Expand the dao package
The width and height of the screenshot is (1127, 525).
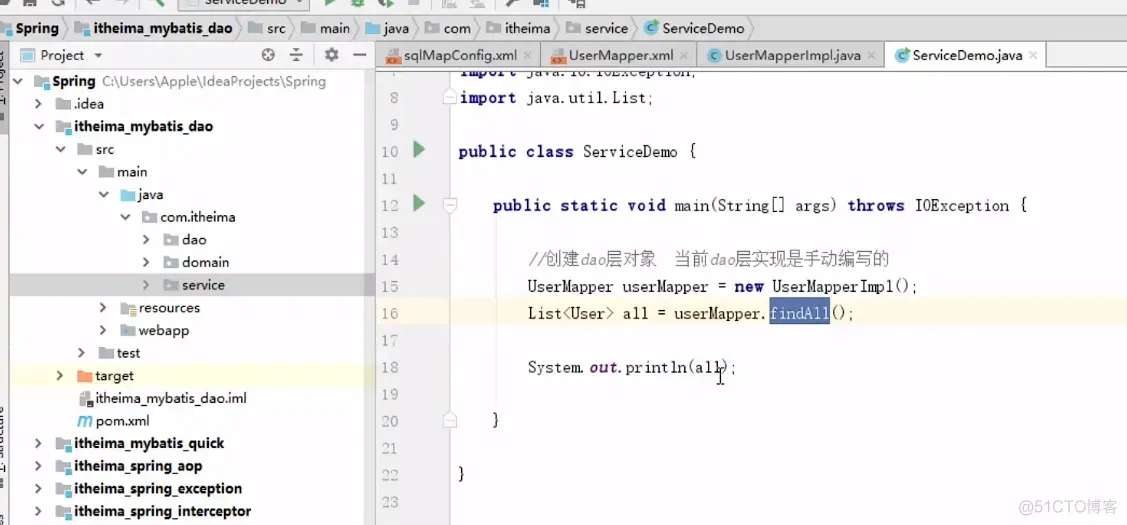[146, 239]
